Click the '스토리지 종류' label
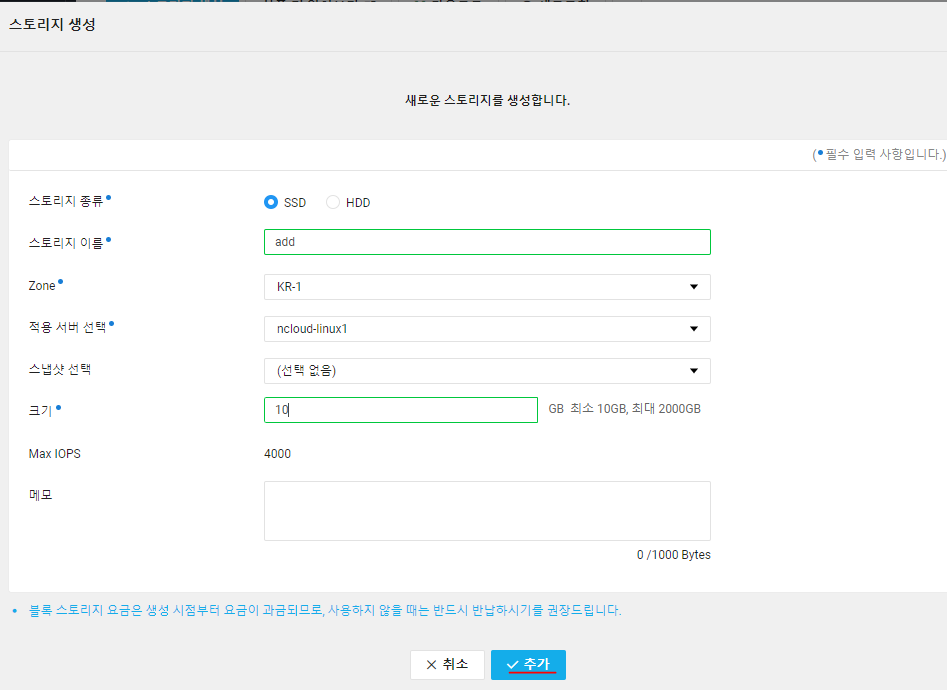Image resolution: width=947 pixels, height=690 pixels. pos(66,201)
